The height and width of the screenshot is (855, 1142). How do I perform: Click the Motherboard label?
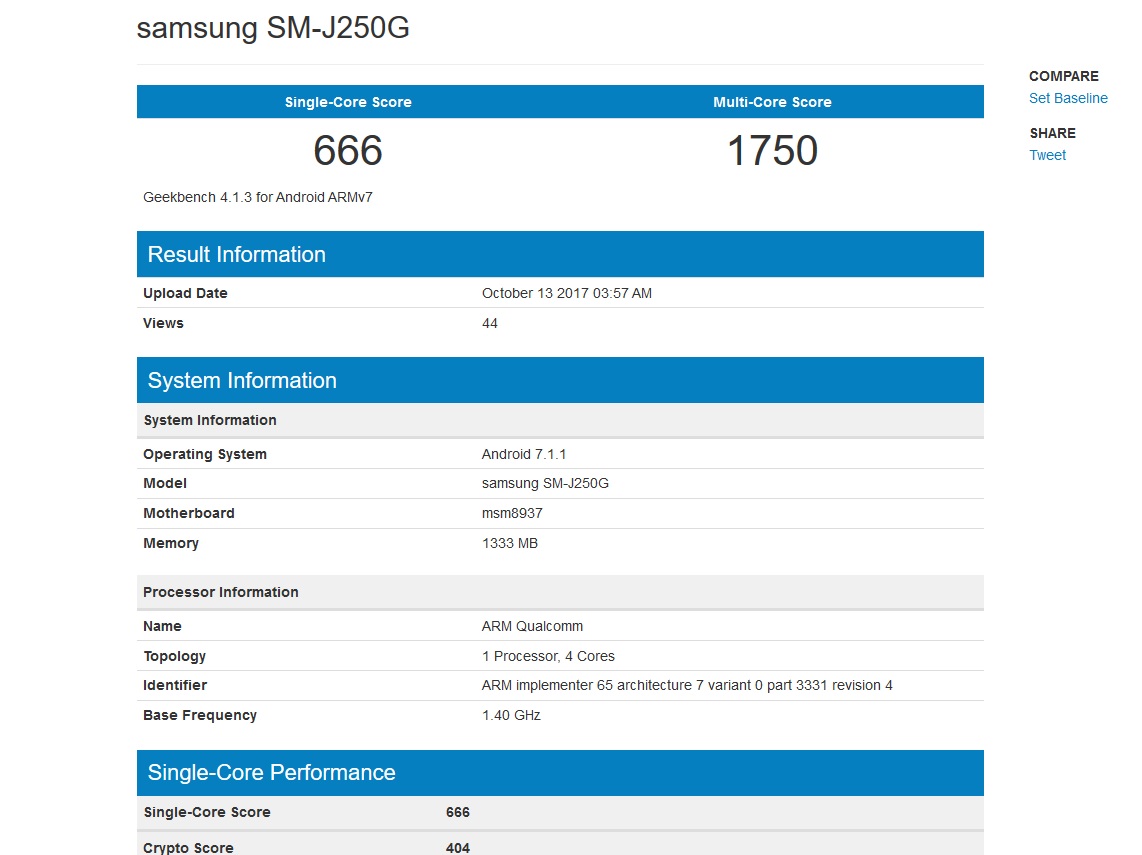click(189, 513)
